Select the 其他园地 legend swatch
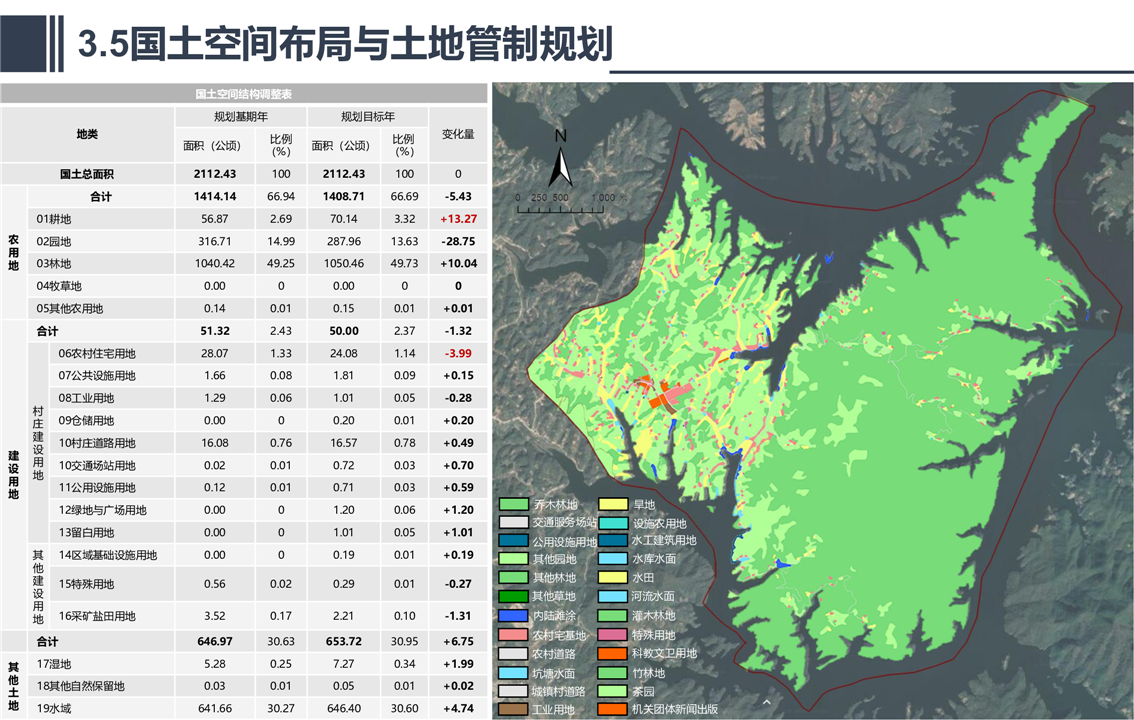 [513, 559]
